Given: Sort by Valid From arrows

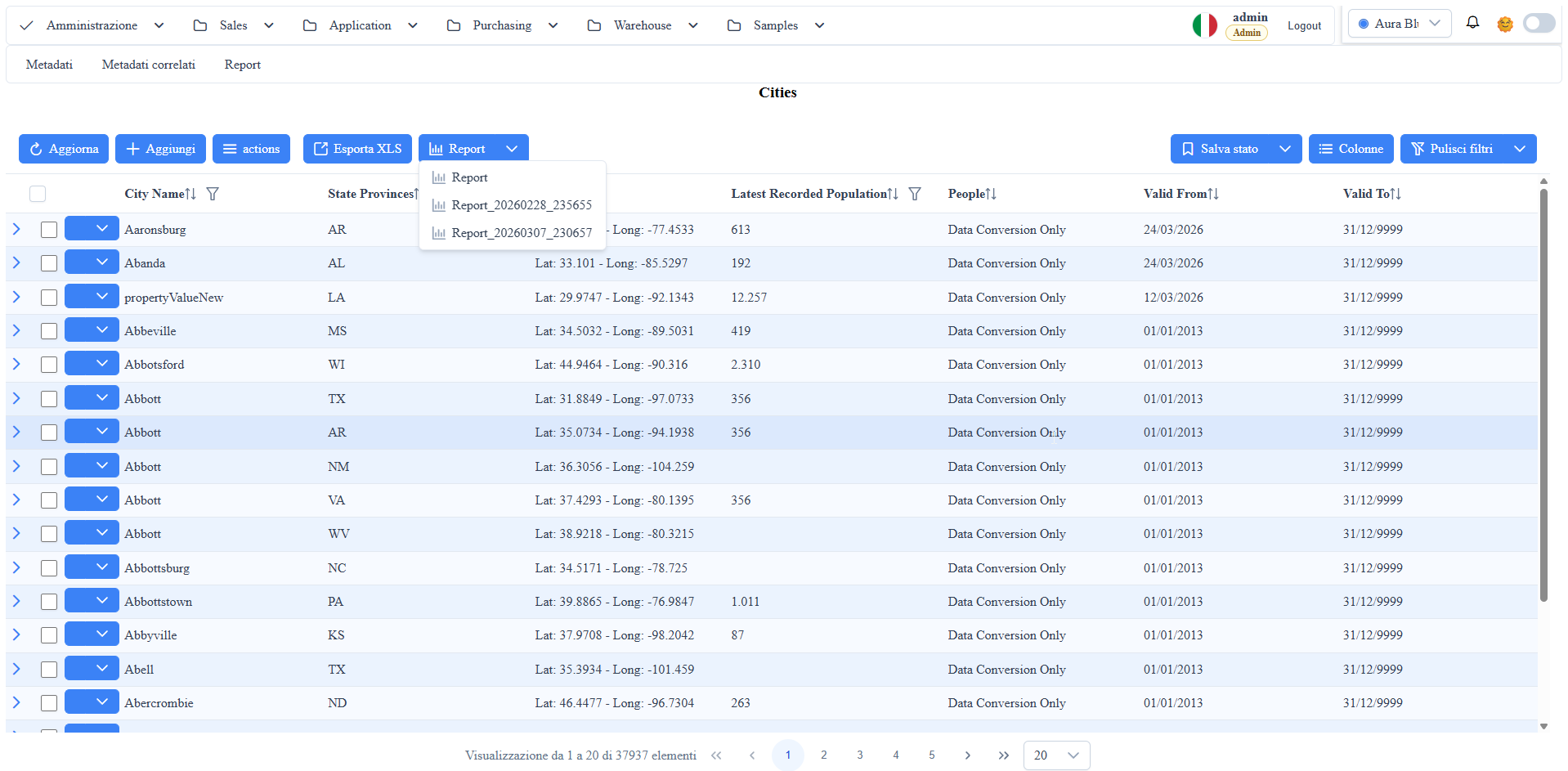Looking at the screenshot, I should tap(1213, 194).
